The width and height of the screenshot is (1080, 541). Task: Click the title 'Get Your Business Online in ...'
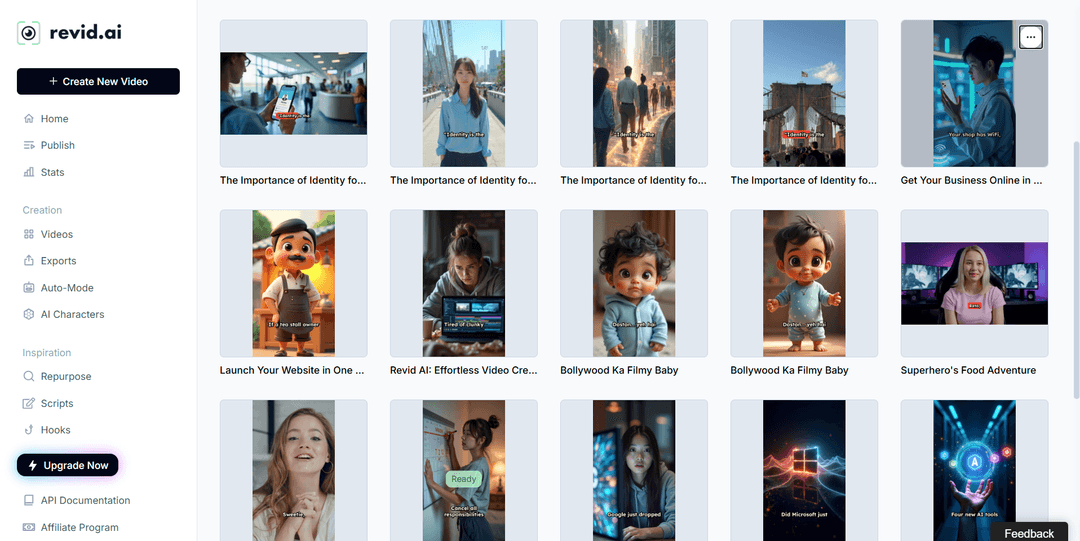click(971, 181)
